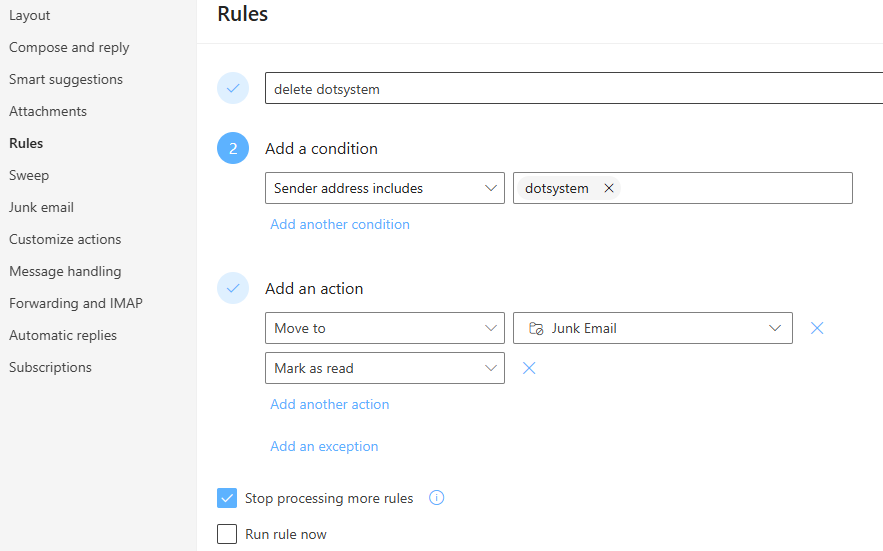This screenshot has height=551, width=883.
Task: Open the Sweep settings page
Action: 29,175
